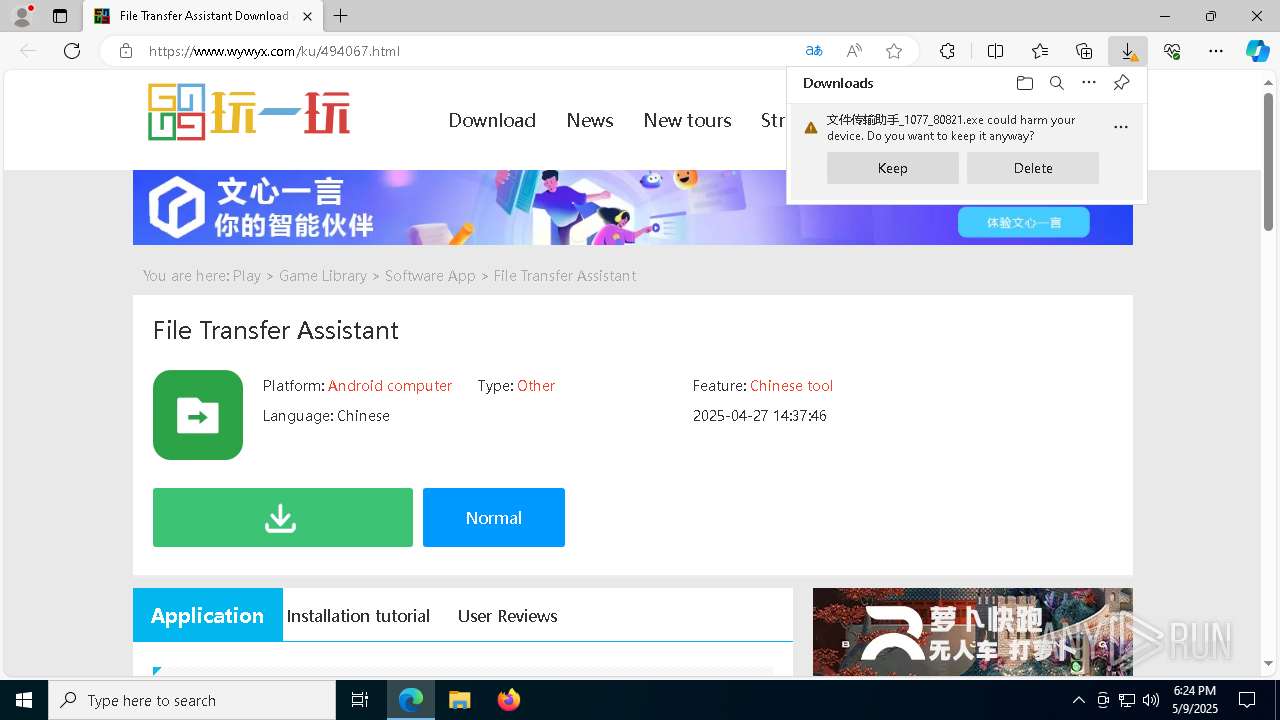
Task: Toggle split screen icon
Action: coord(995,51)
